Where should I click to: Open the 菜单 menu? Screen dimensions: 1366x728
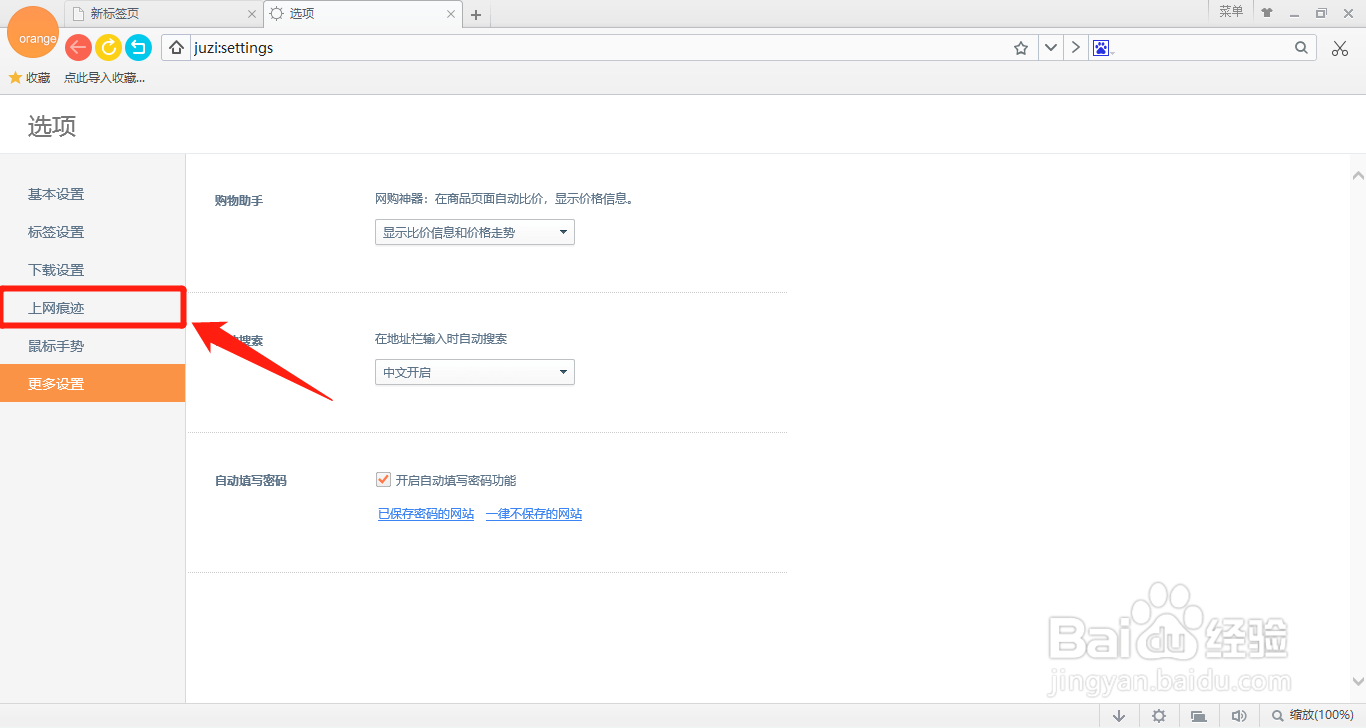point(1231,11)
